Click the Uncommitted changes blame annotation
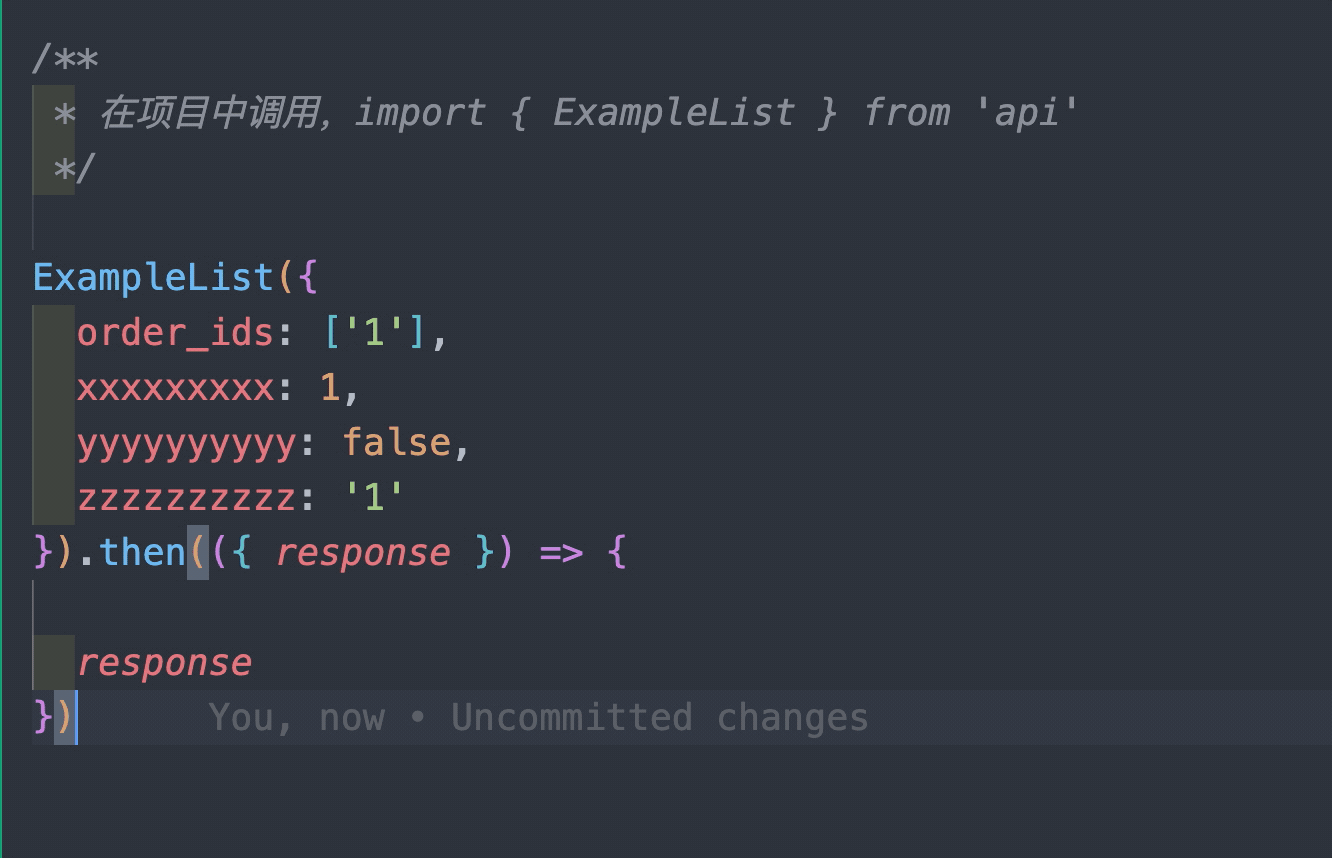The width and height of the screenshot is (1332, 858). tap(660, 717)
